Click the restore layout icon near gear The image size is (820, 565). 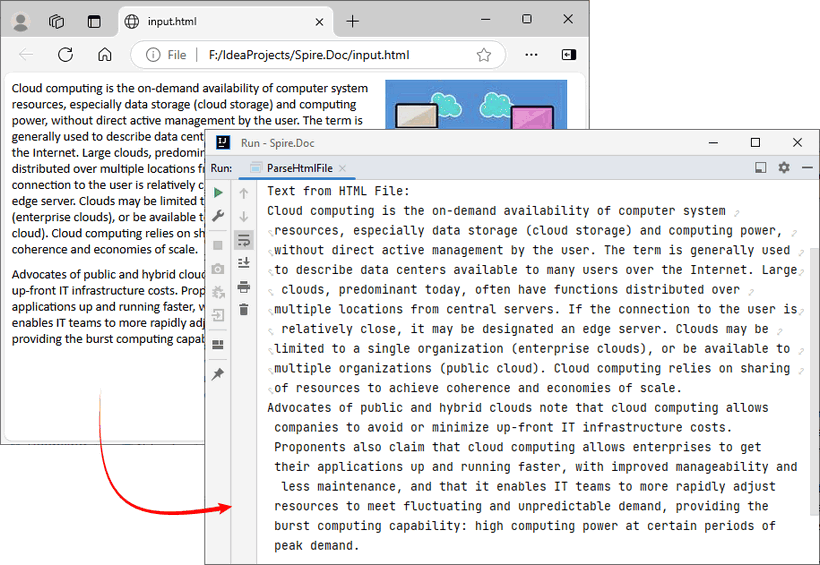[761, 167]
